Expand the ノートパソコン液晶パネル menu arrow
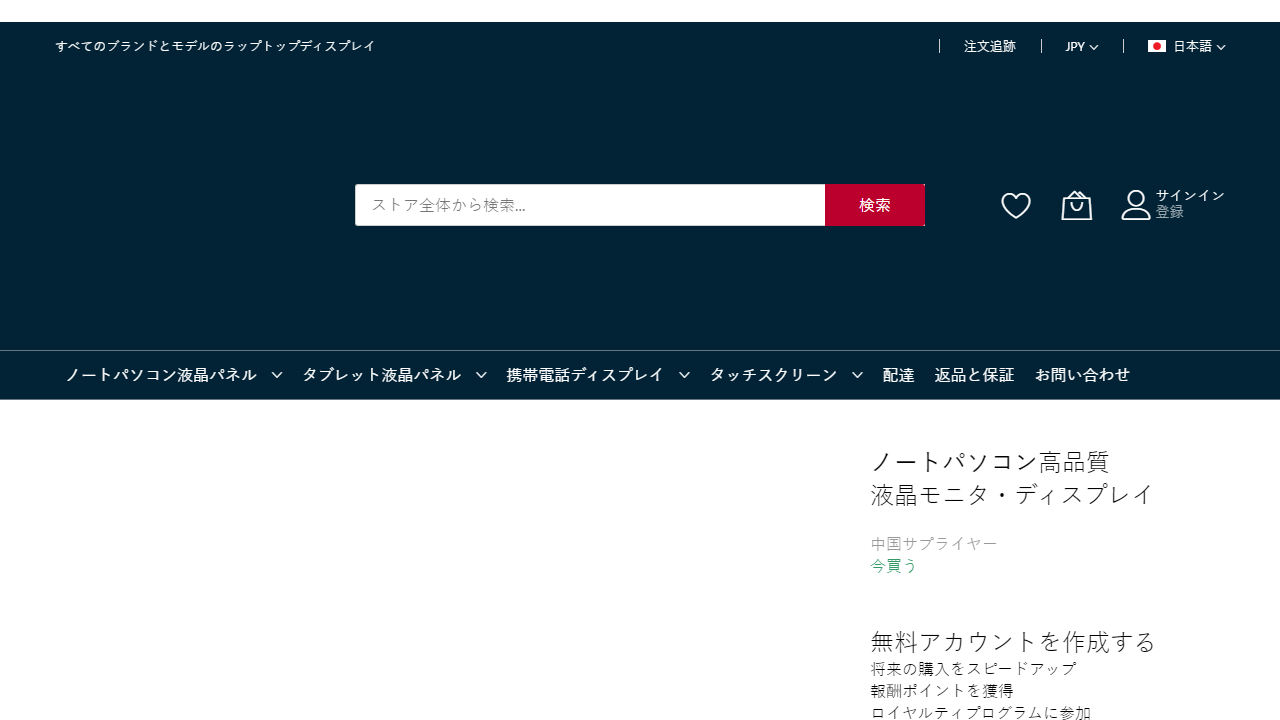Image resolution: width=1280 pixels, height=720 pixels. tap(277, 375)
